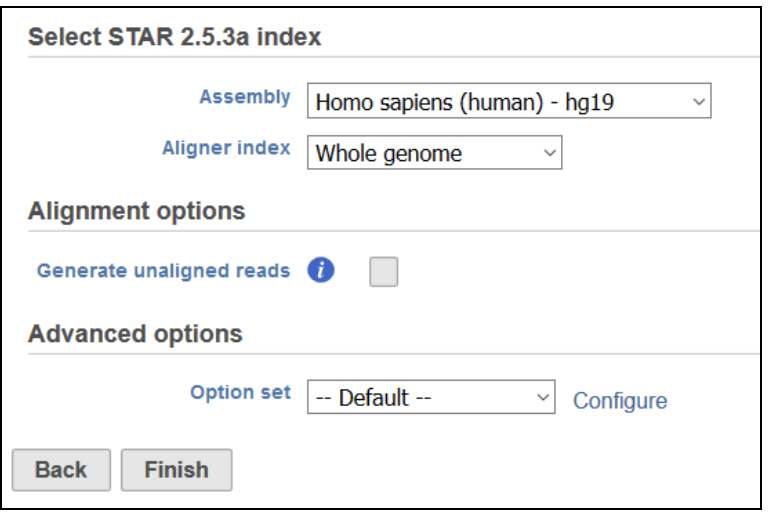Image resolution: width=768 pixels, height=514 pixels.
Task: Click the Assembly field label
Action: (245, 97)
